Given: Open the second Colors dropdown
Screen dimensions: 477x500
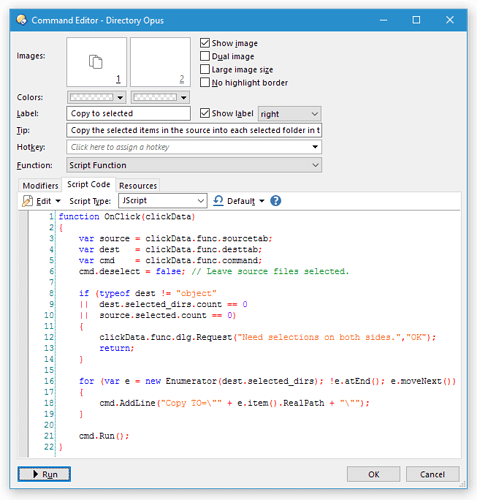Looking at the screenshot, I should (x=160, y=97).
